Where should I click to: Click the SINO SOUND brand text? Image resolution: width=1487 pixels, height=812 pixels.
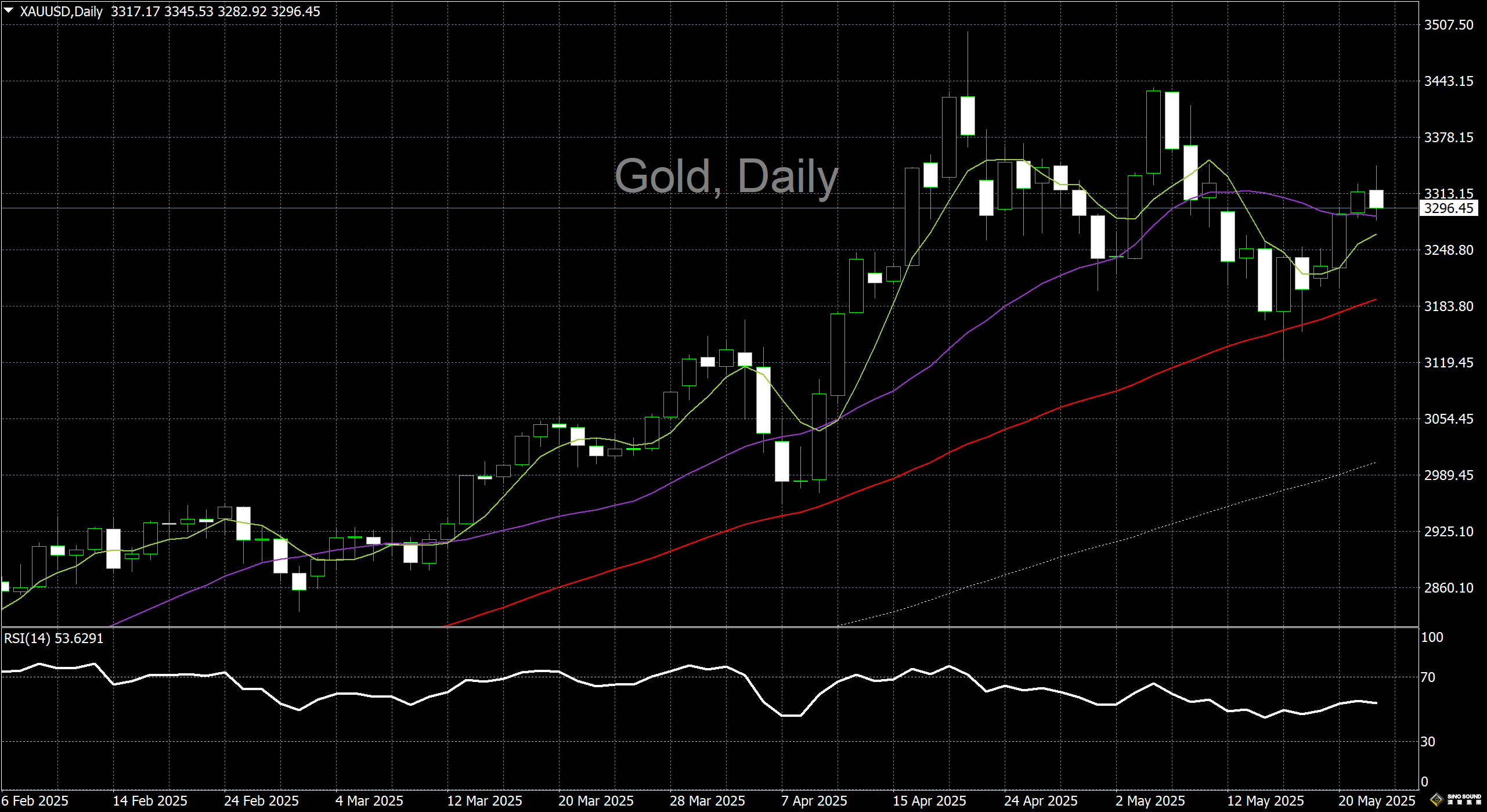click(1464, 797)
